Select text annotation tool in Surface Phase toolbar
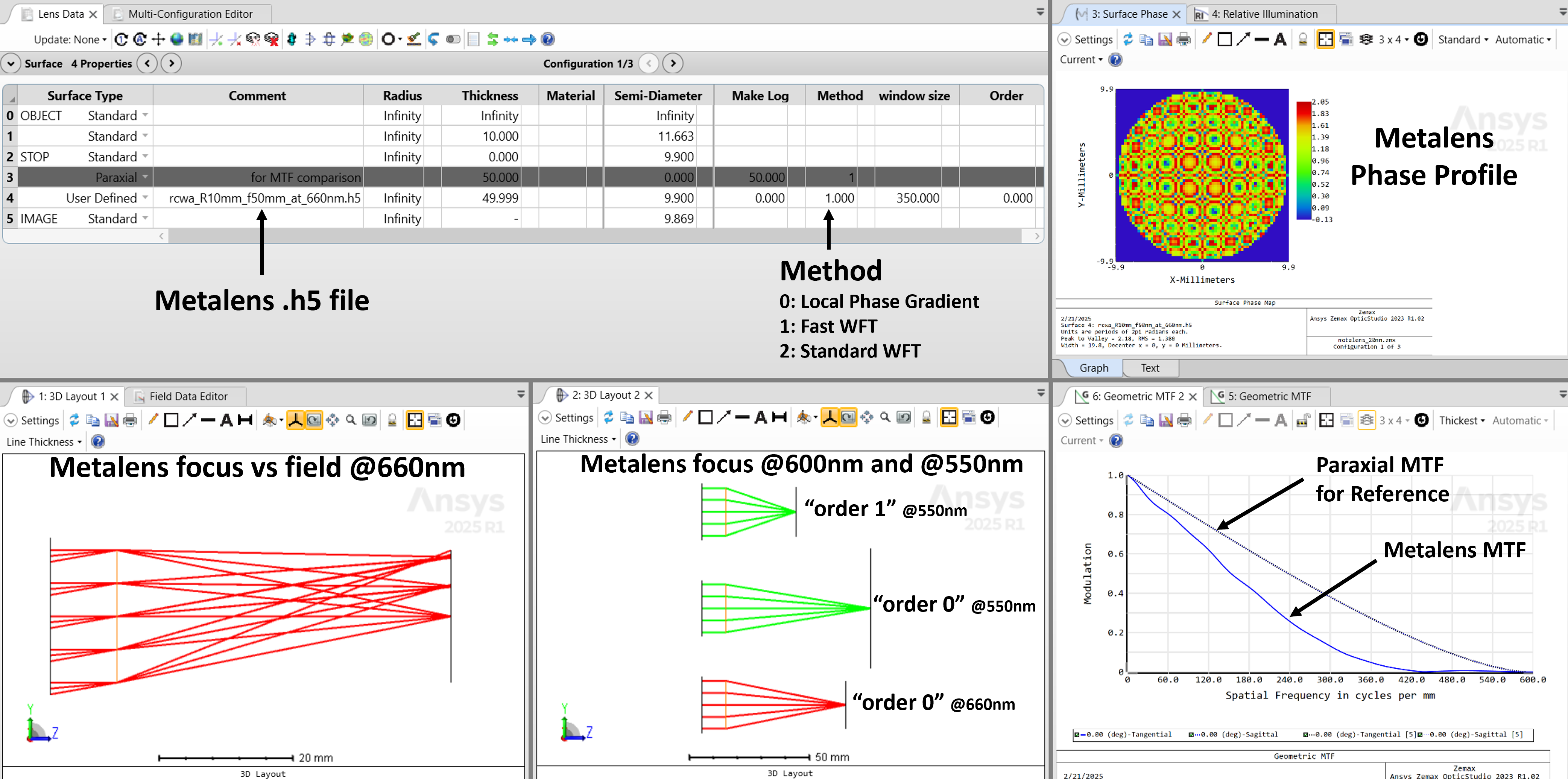The height and width of the screenshot is (779, 1568). coord(1280,40)
